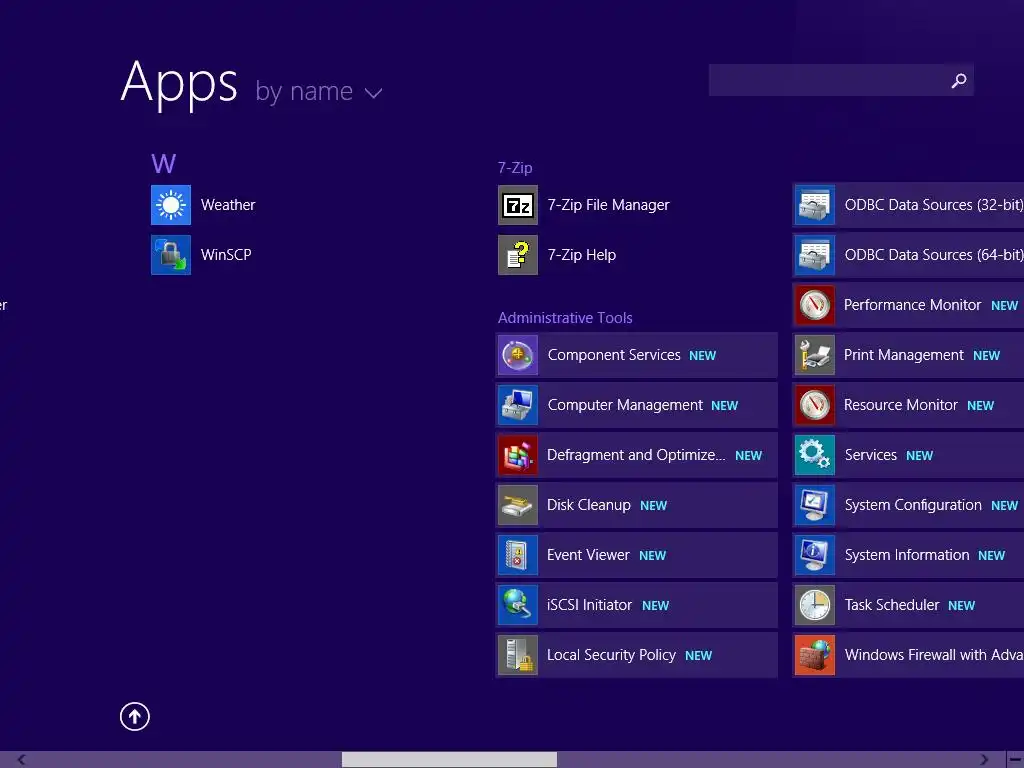Click the Services gears icon
The height and width of the screenshot is (768, 1024).
(x=815, y=455)
